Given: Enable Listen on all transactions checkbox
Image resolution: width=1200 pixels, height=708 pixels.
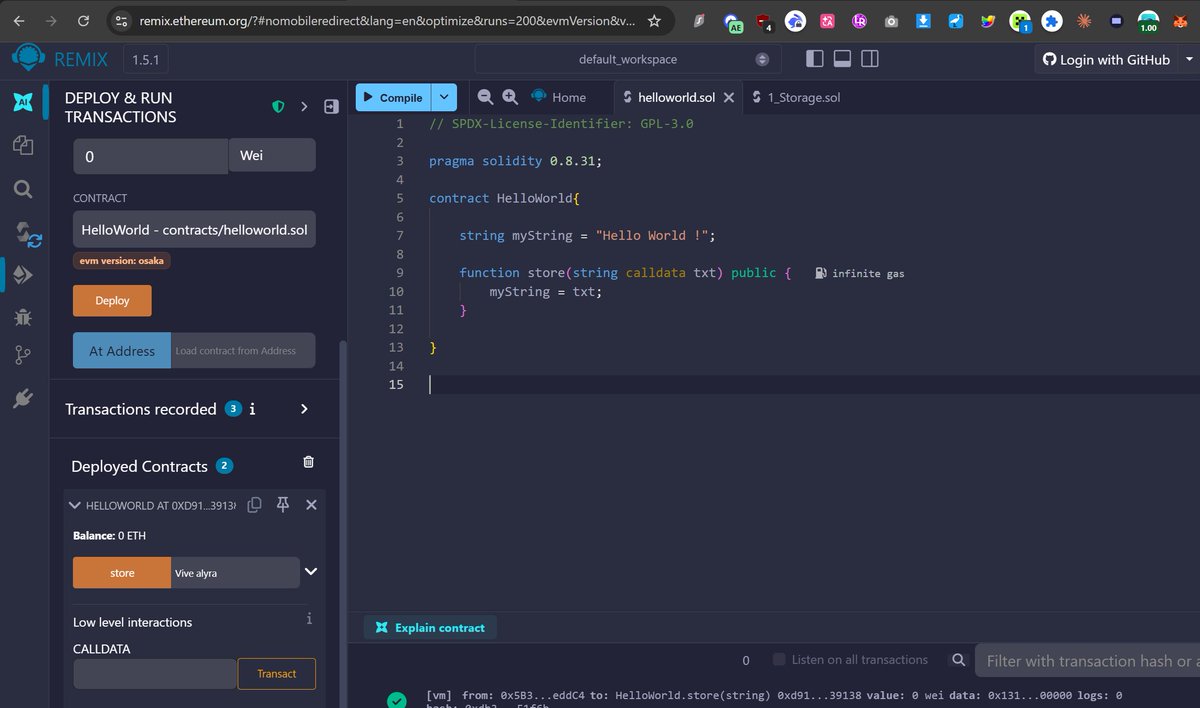Looking at the screenshot, I should 779,659.
